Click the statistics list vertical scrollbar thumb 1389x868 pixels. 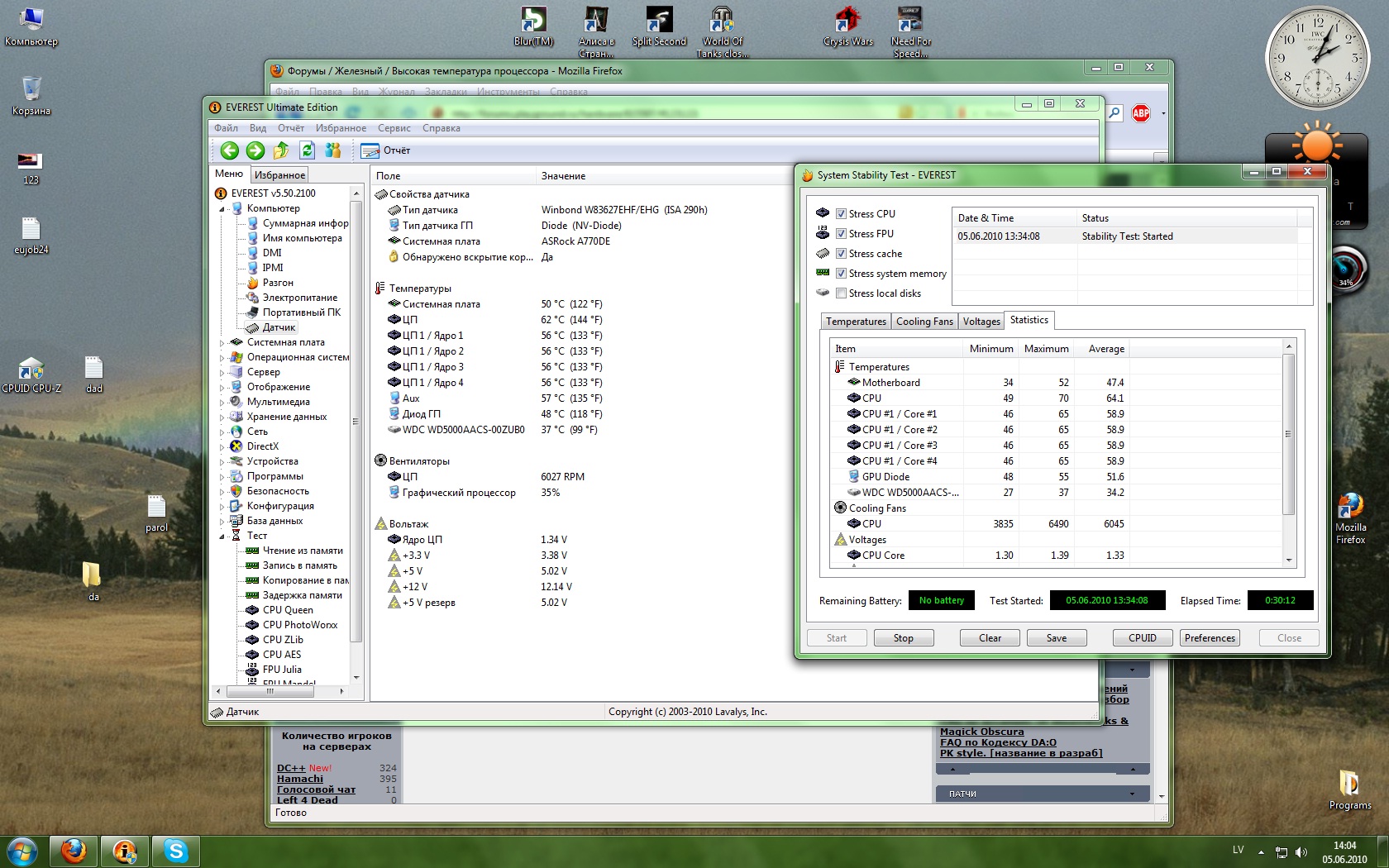(1287, 434)
